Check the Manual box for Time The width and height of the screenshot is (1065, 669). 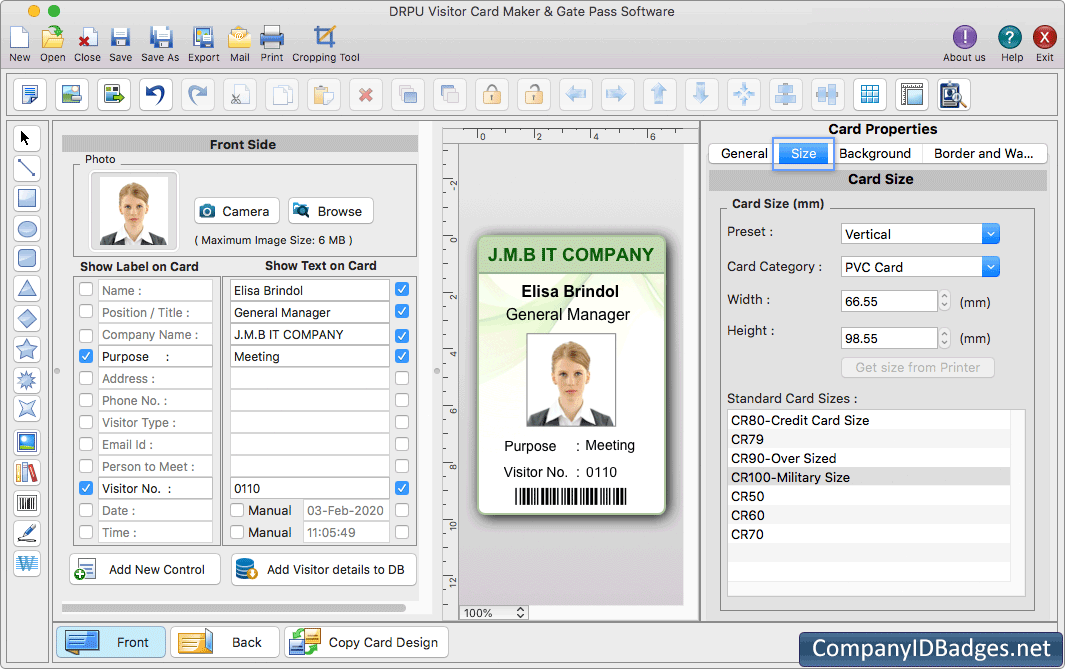click(237, 532)
